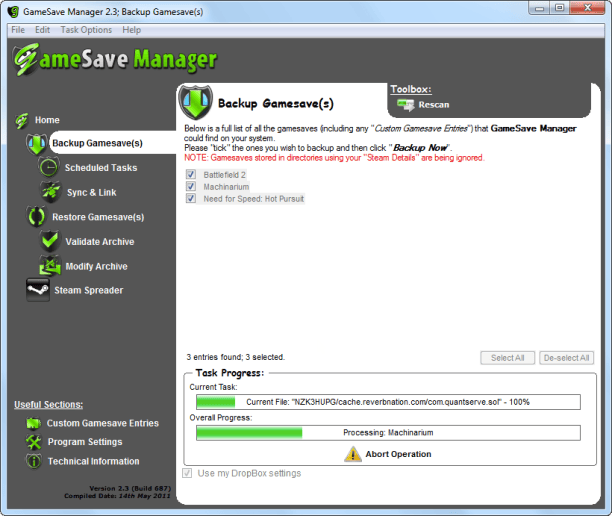Click the Modify Archive icon
Viewport: 612px width, 516px height.
click(x=50, y=266)
